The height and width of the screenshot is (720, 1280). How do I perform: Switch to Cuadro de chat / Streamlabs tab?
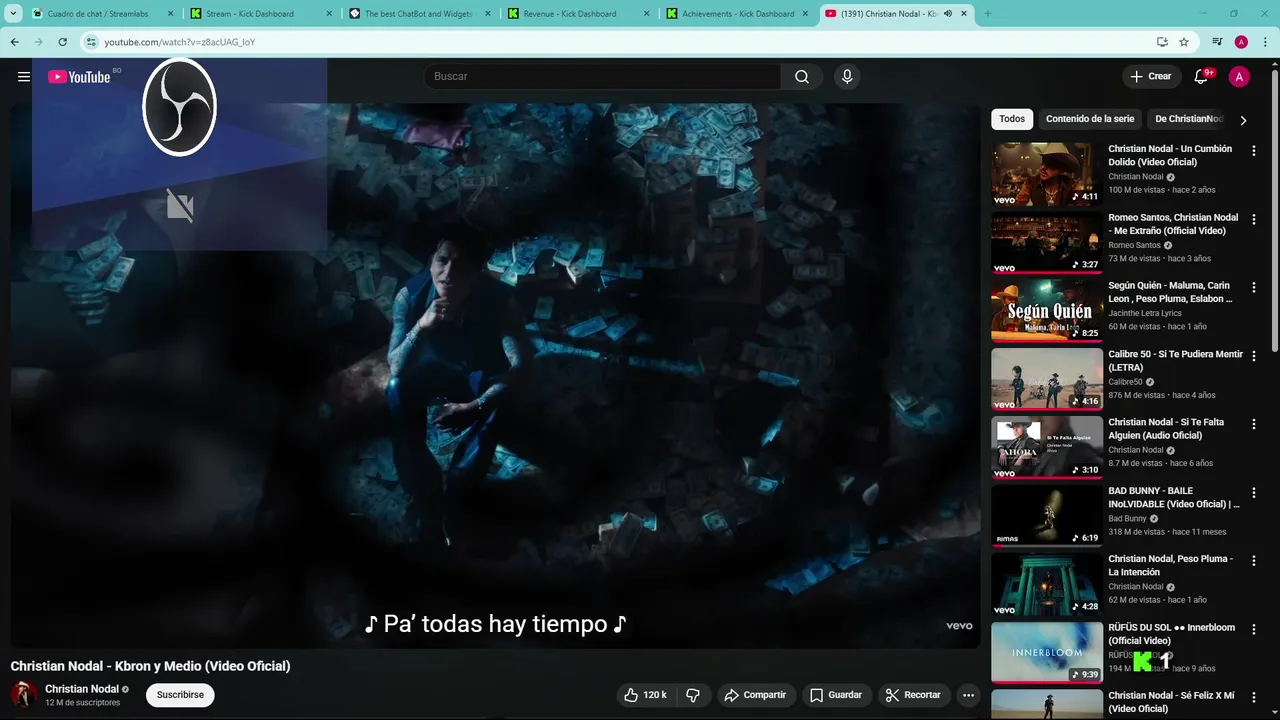103,14
